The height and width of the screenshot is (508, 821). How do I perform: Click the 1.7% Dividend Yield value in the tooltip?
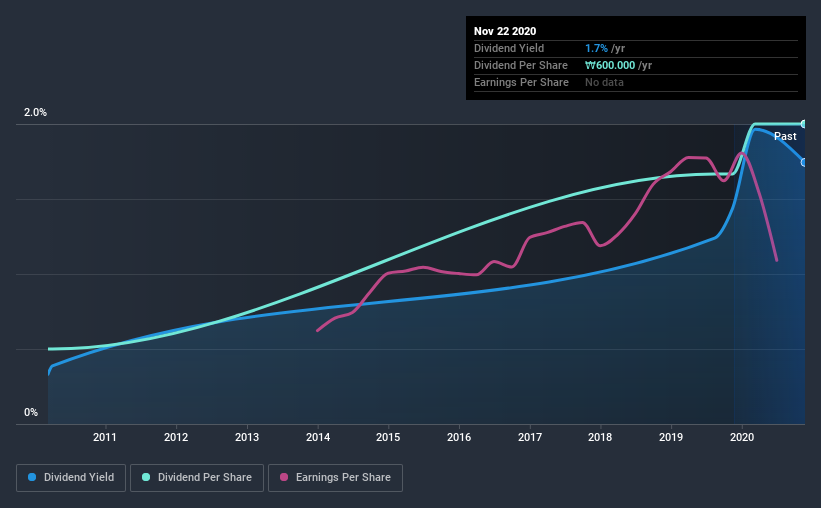point(596,48)
